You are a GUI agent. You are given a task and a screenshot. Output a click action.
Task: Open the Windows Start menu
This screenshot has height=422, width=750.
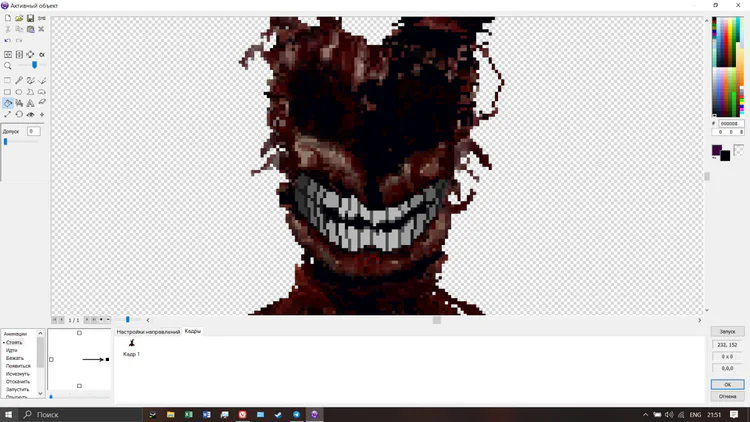point(8,414)
